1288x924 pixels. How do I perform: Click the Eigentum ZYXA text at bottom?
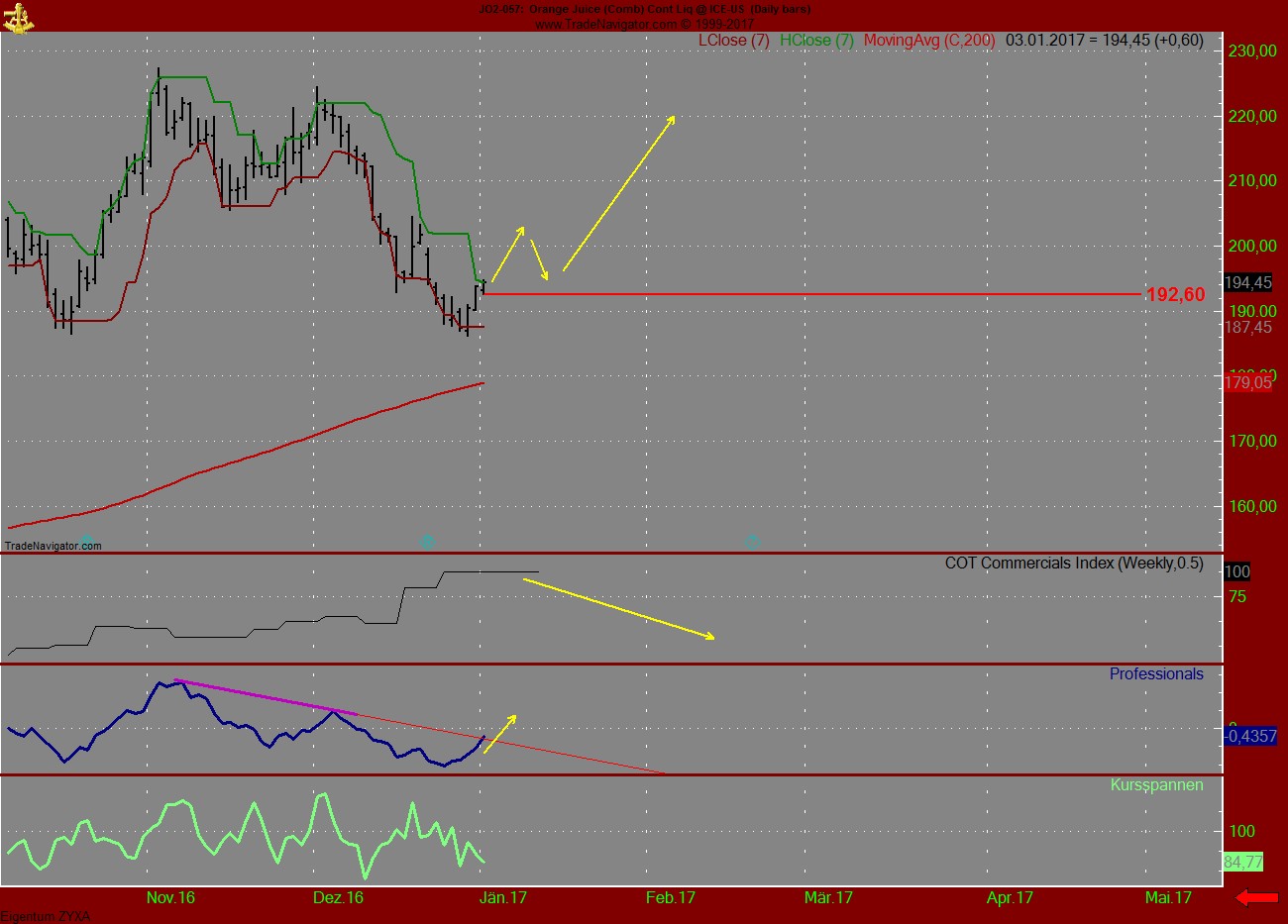point(46,916)
